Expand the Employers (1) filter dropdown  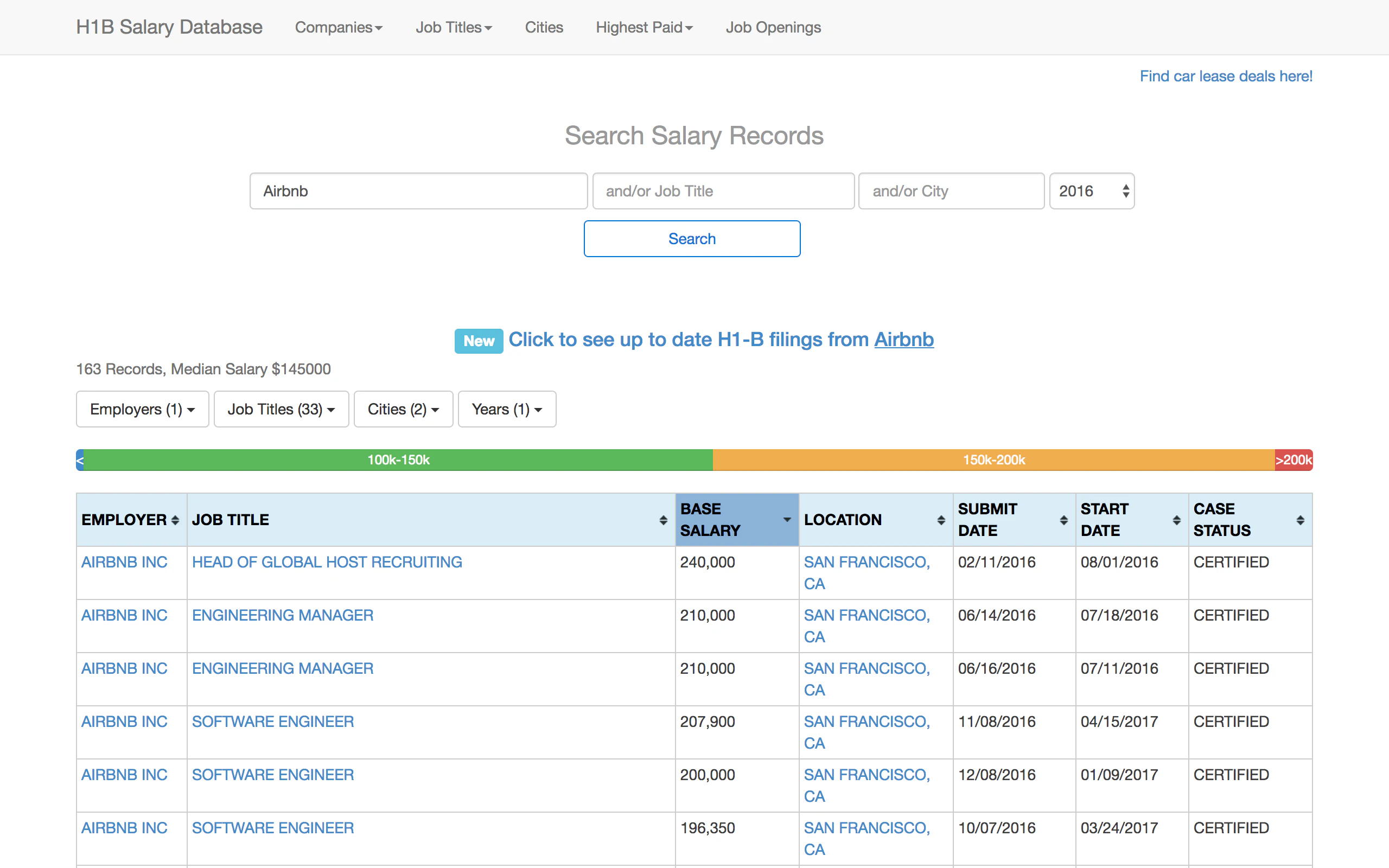pos(142,409)
